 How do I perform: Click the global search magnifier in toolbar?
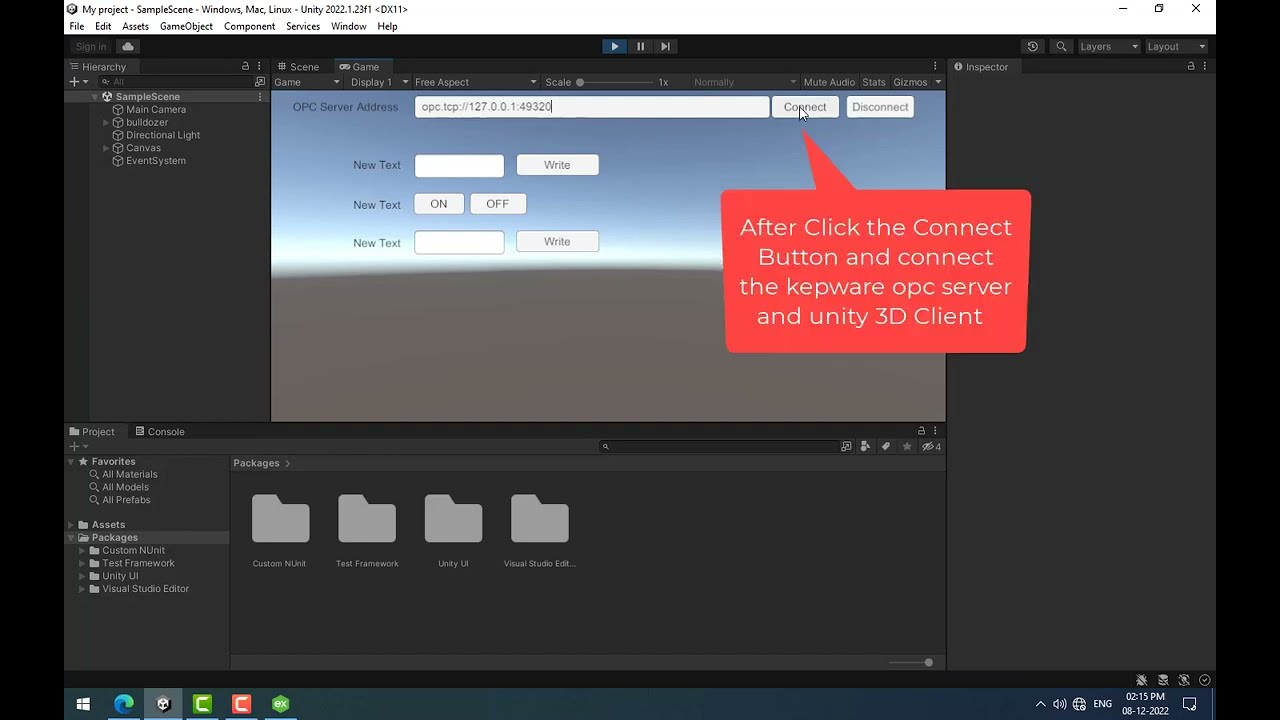click(1061, 46)
